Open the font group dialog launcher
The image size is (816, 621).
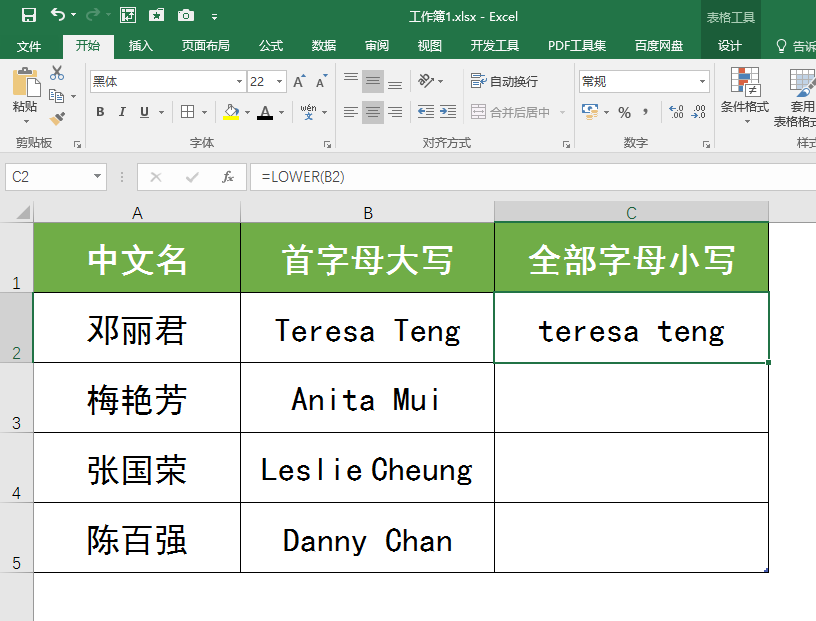[327, 145]
